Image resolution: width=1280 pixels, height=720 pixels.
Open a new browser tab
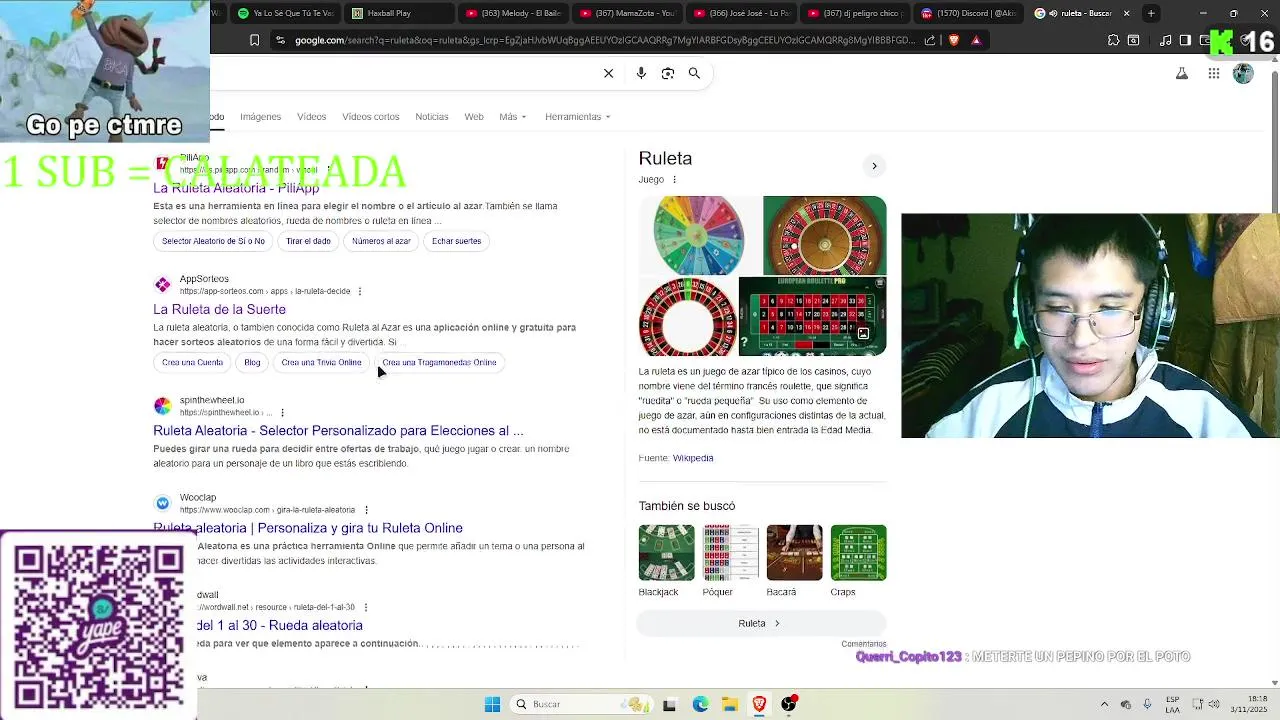click(1151, 13)
